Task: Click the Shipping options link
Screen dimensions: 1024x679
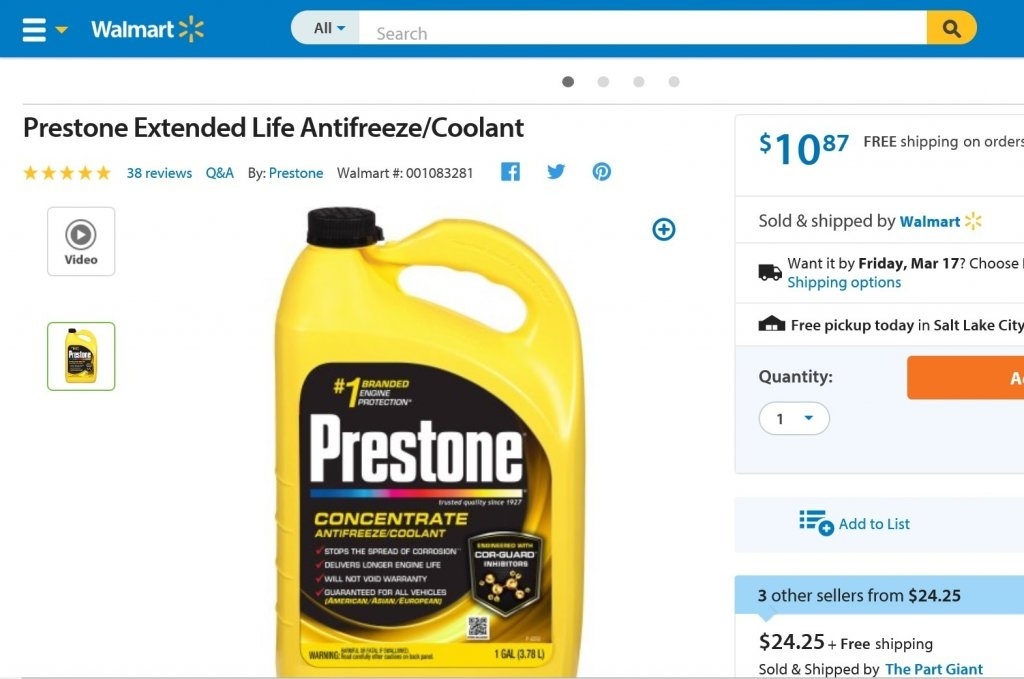Action: [844, 283]
